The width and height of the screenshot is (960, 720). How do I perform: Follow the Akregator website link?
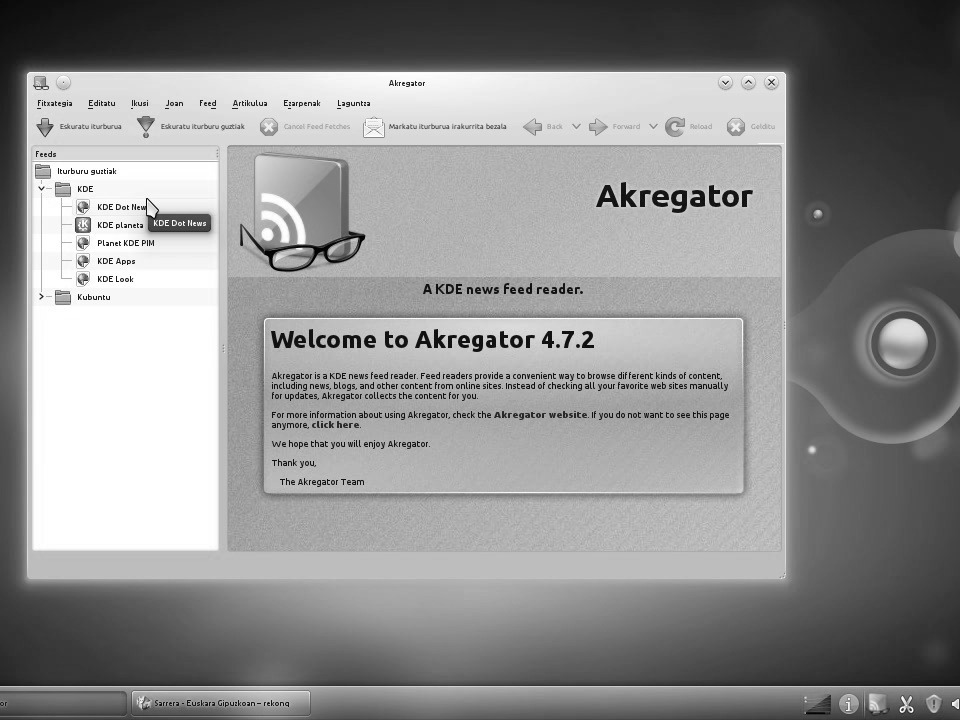540,415
